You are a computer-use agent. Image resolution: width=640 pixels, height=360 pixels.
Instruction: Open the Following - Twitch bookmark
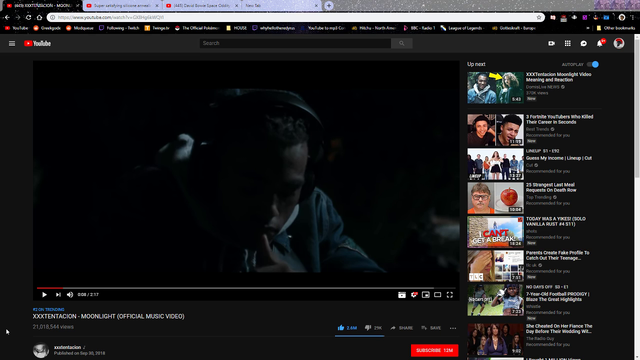click(x=119, y=28)
